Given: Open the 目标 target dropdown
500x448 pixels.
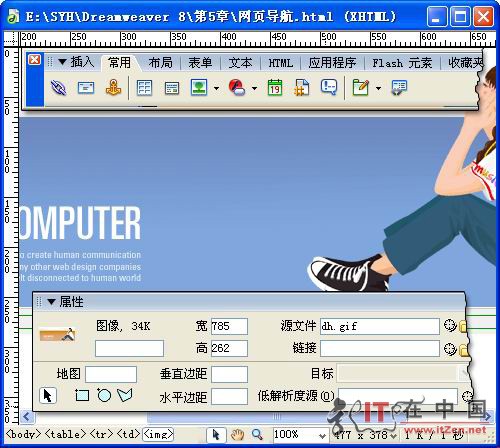Looking at the screenshot, I should (x=403, y=373).
